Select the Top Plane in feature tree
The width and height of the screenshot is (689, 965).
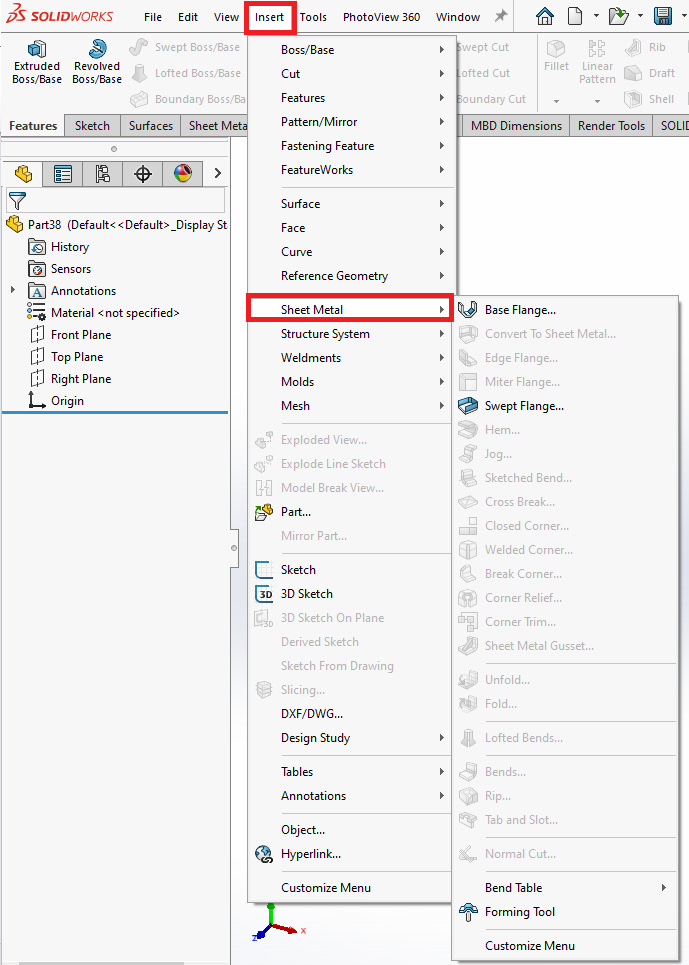click(66, 357)
